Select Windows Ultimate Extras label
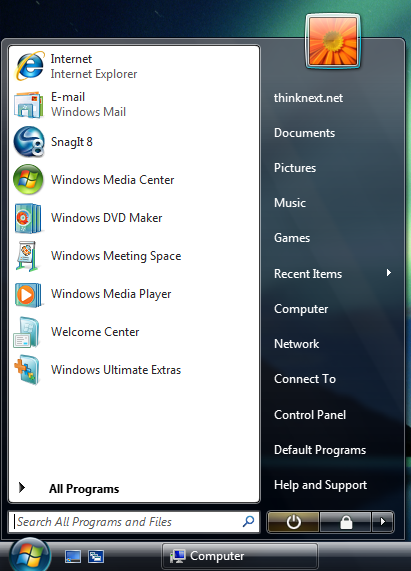The height and width of the screenshot is (571, 411). [116, 370]
